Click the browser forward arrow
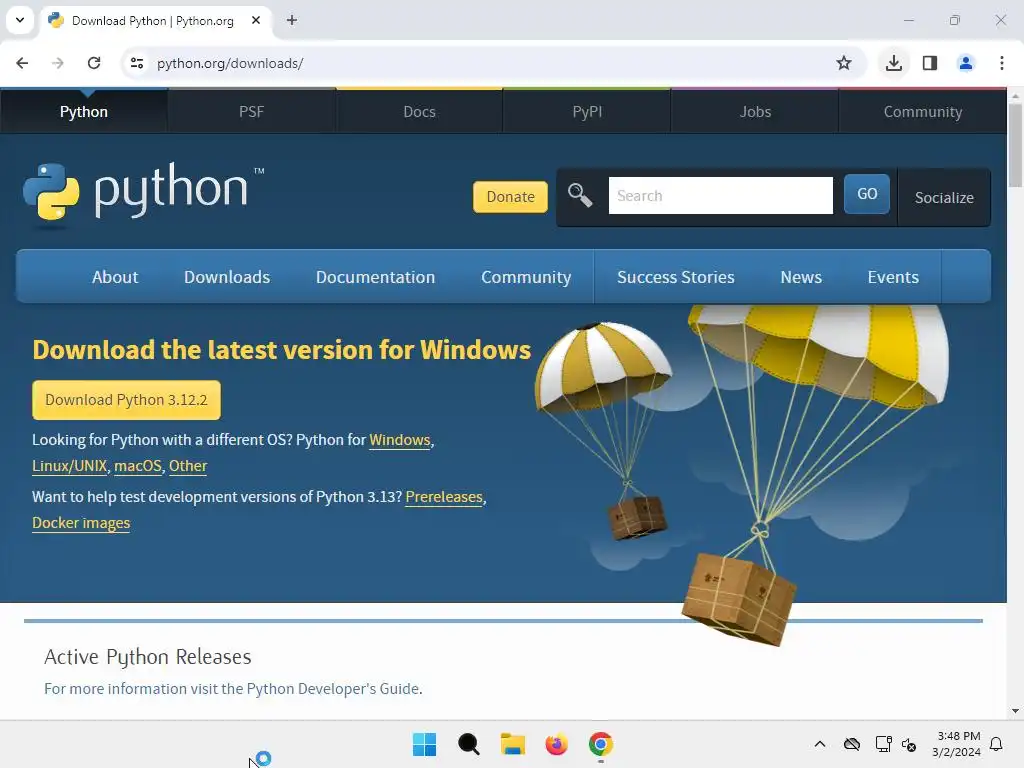The image size is (1024, 768). [58, 63]
